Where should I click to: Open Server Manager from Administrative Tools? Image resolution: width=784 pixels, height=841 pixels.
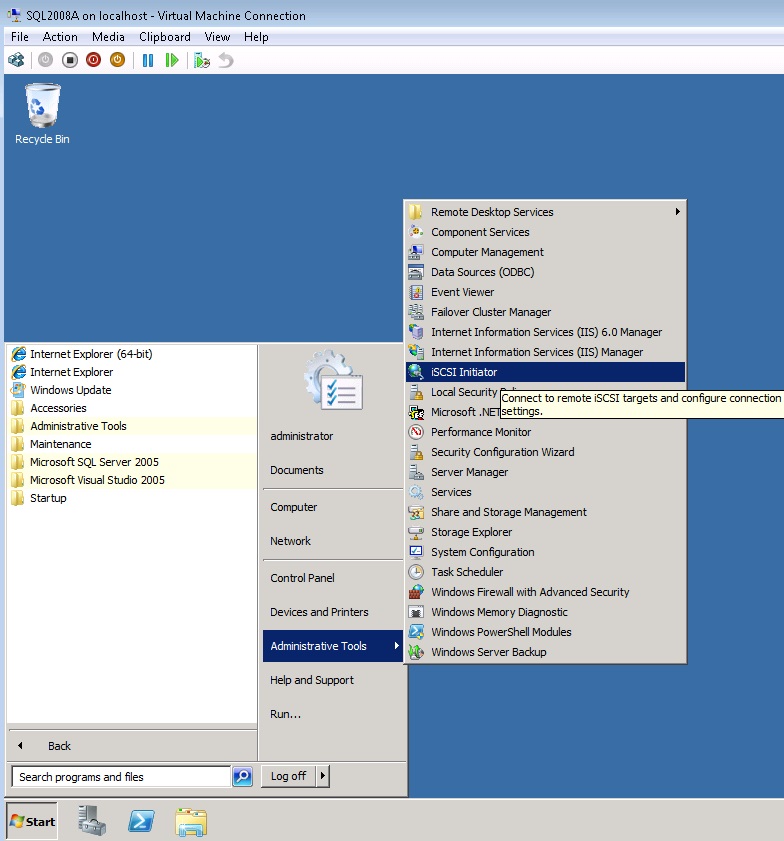(x=545, y=472)
